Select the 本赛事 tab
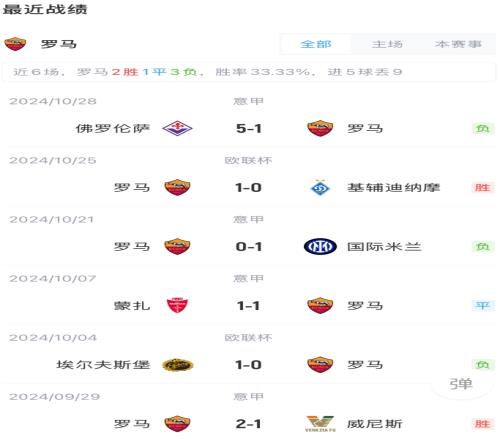The height and width of the screenshot is (440, 500). (458, 44)
